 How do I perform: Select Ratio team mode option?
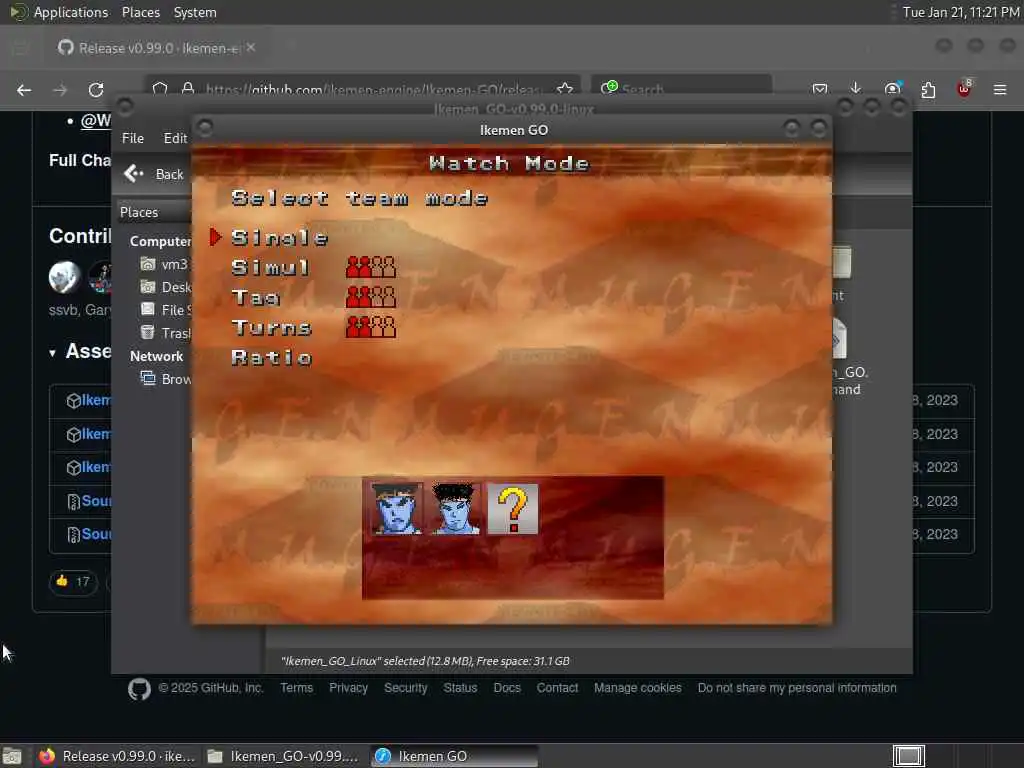click(x=272, y=357)
